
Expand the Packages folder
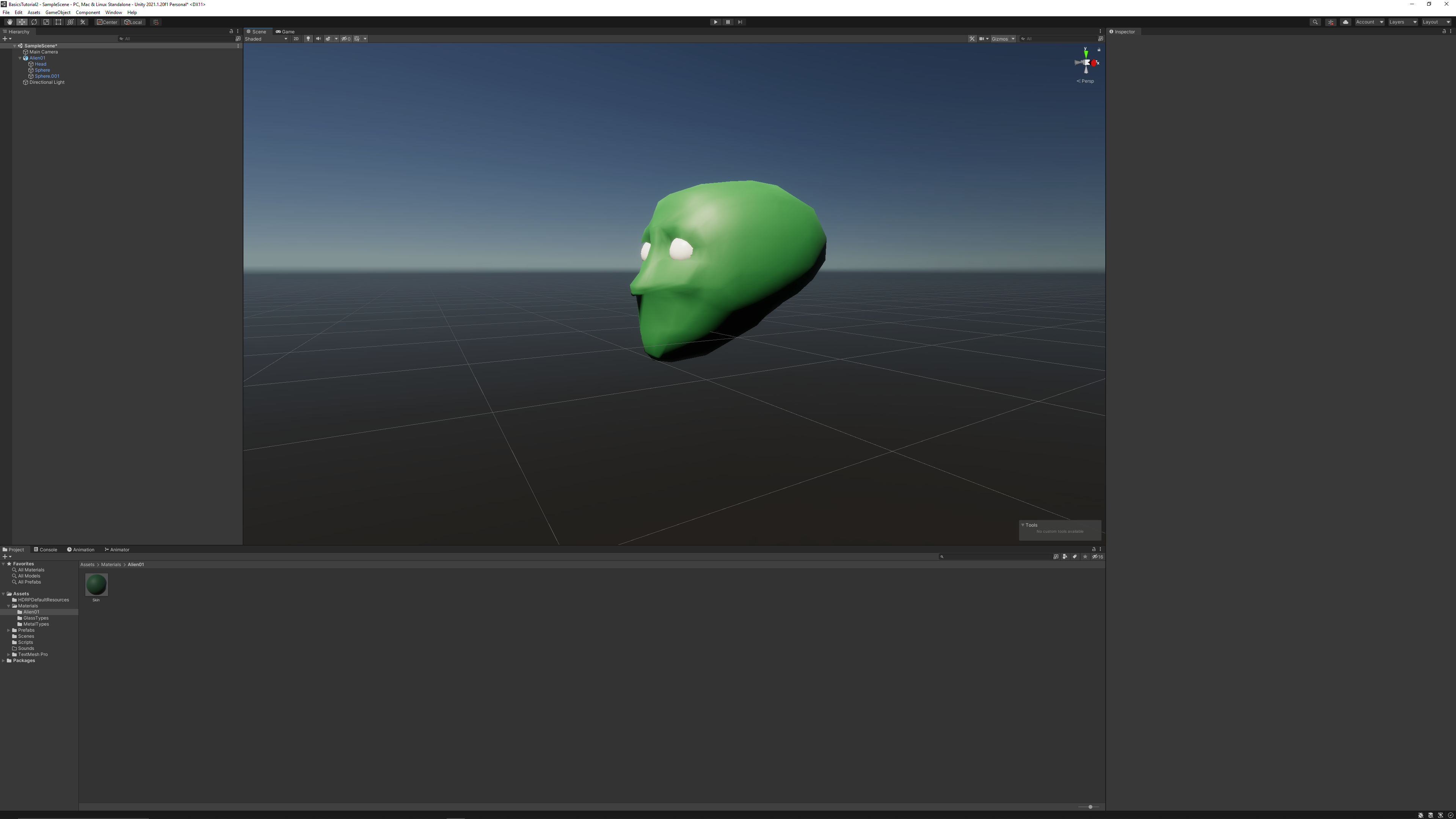(x=3, y=661)
